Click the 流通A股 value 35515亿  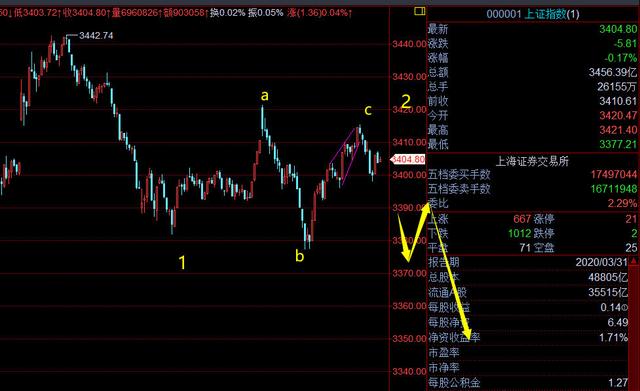point(608,292)
